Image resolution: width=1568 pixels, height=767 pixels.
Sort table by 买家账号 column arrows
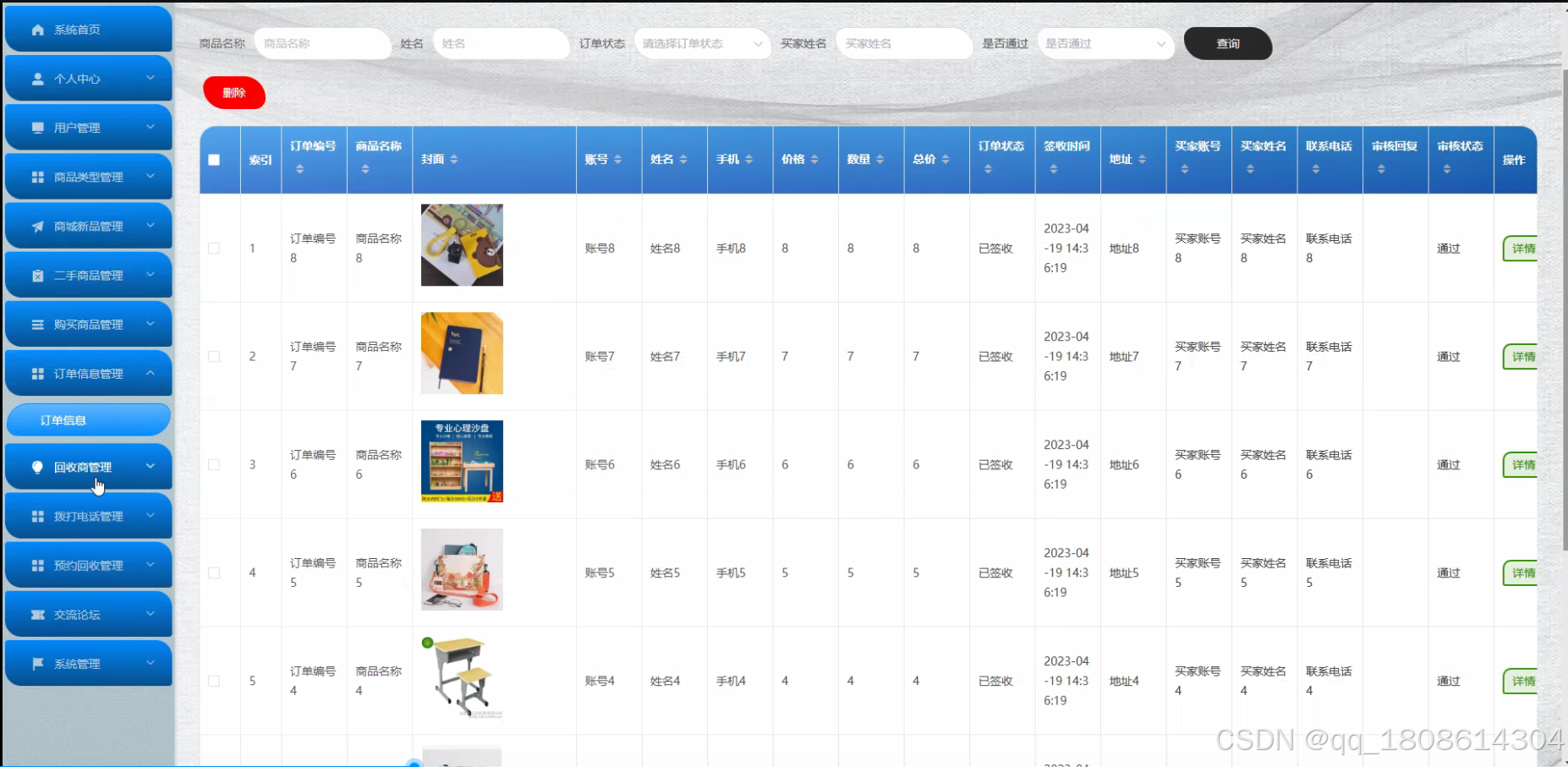(x=1185, y=169)
